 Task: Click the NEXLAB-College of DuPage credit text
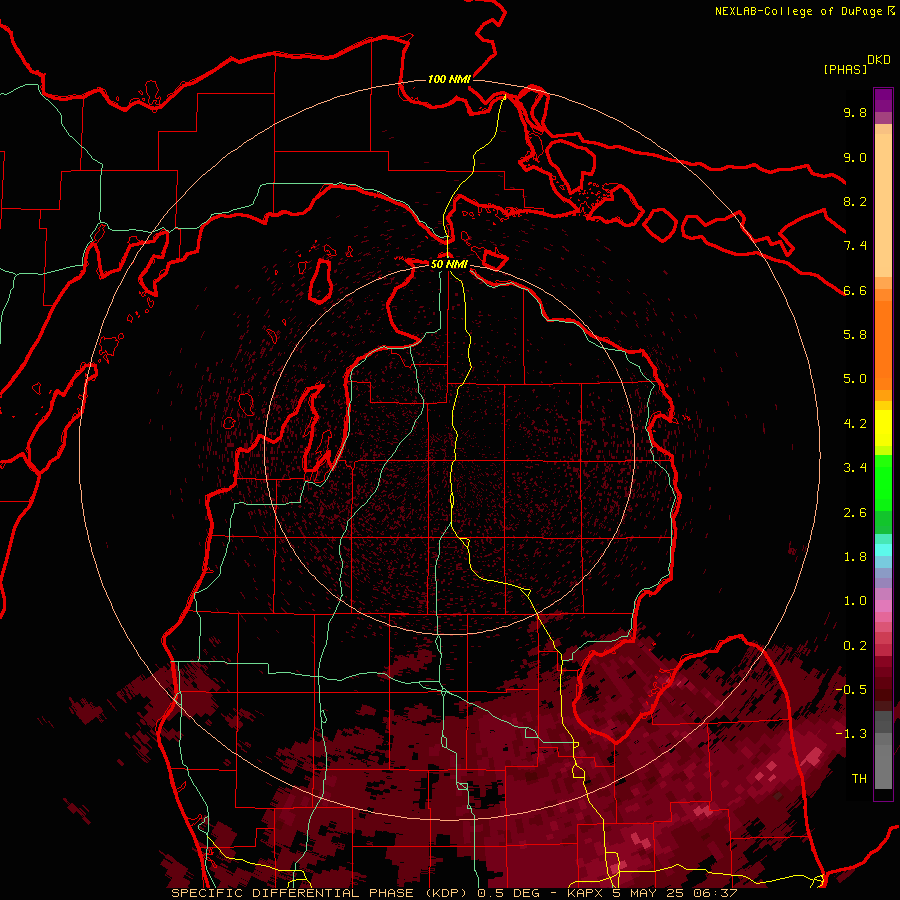point(798,11)
